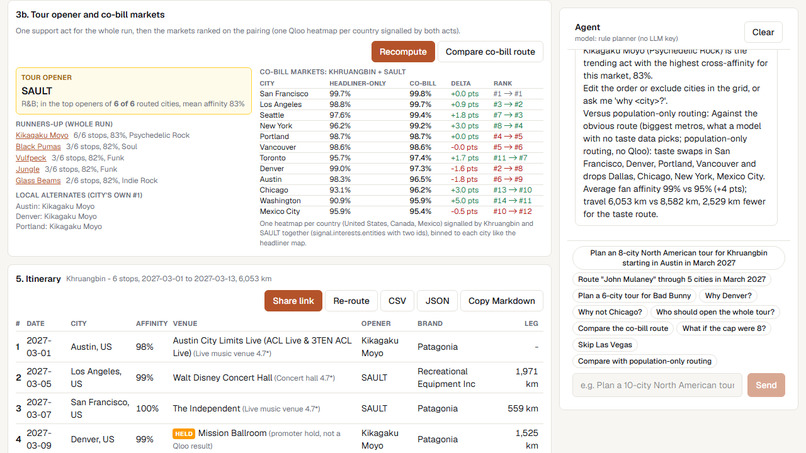Click the Mexico City co-bill market row
Screen dimensions: 806x453
pyautogui.click(x=401, y=211)
